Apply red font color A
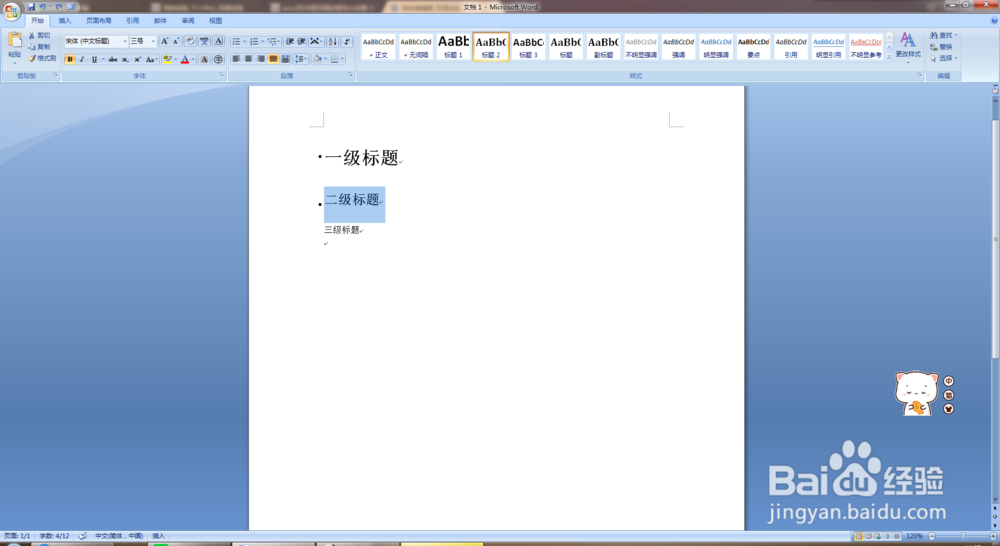 coord(185,59)
